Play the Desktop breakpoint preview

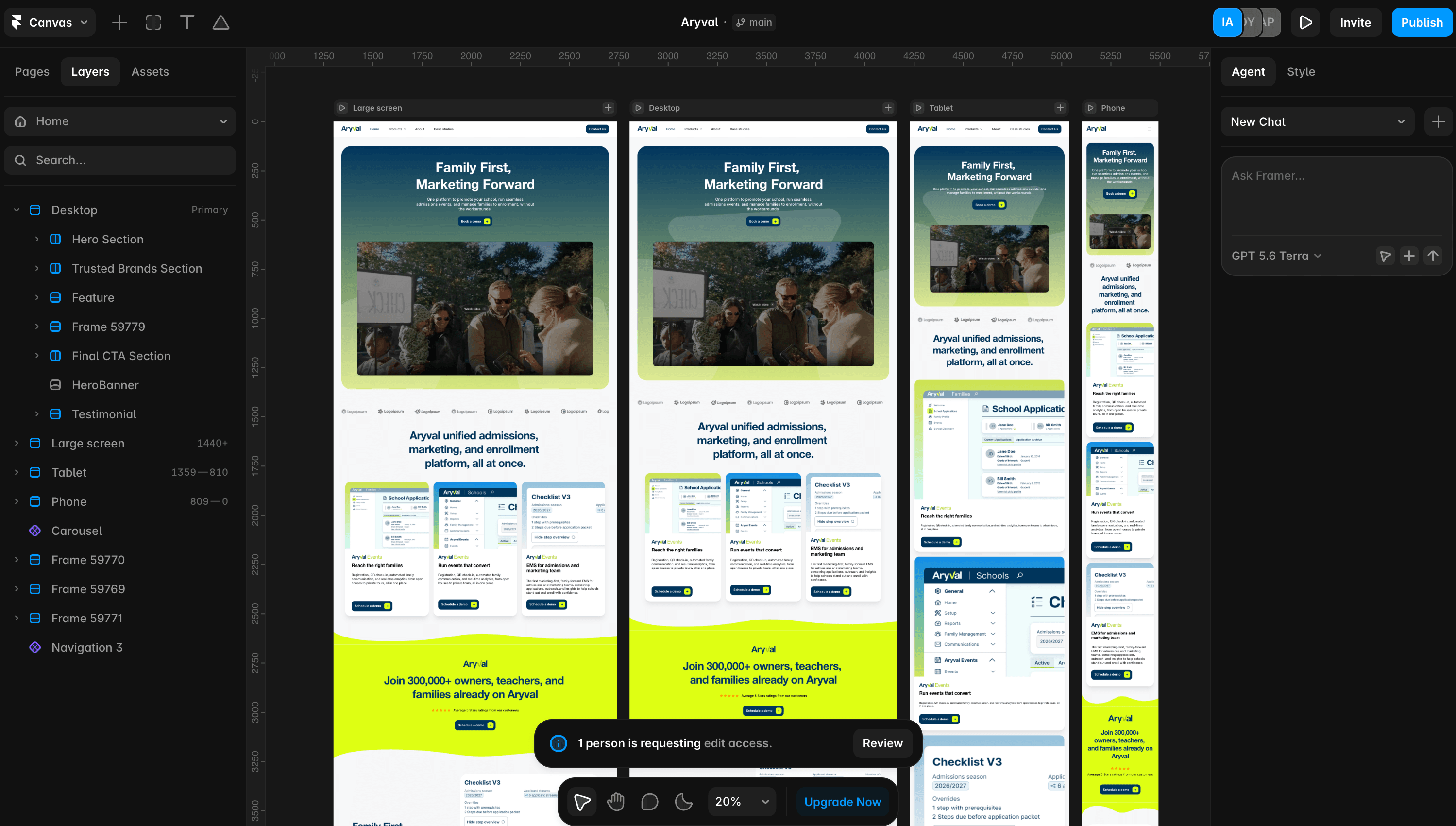[639, 108]
